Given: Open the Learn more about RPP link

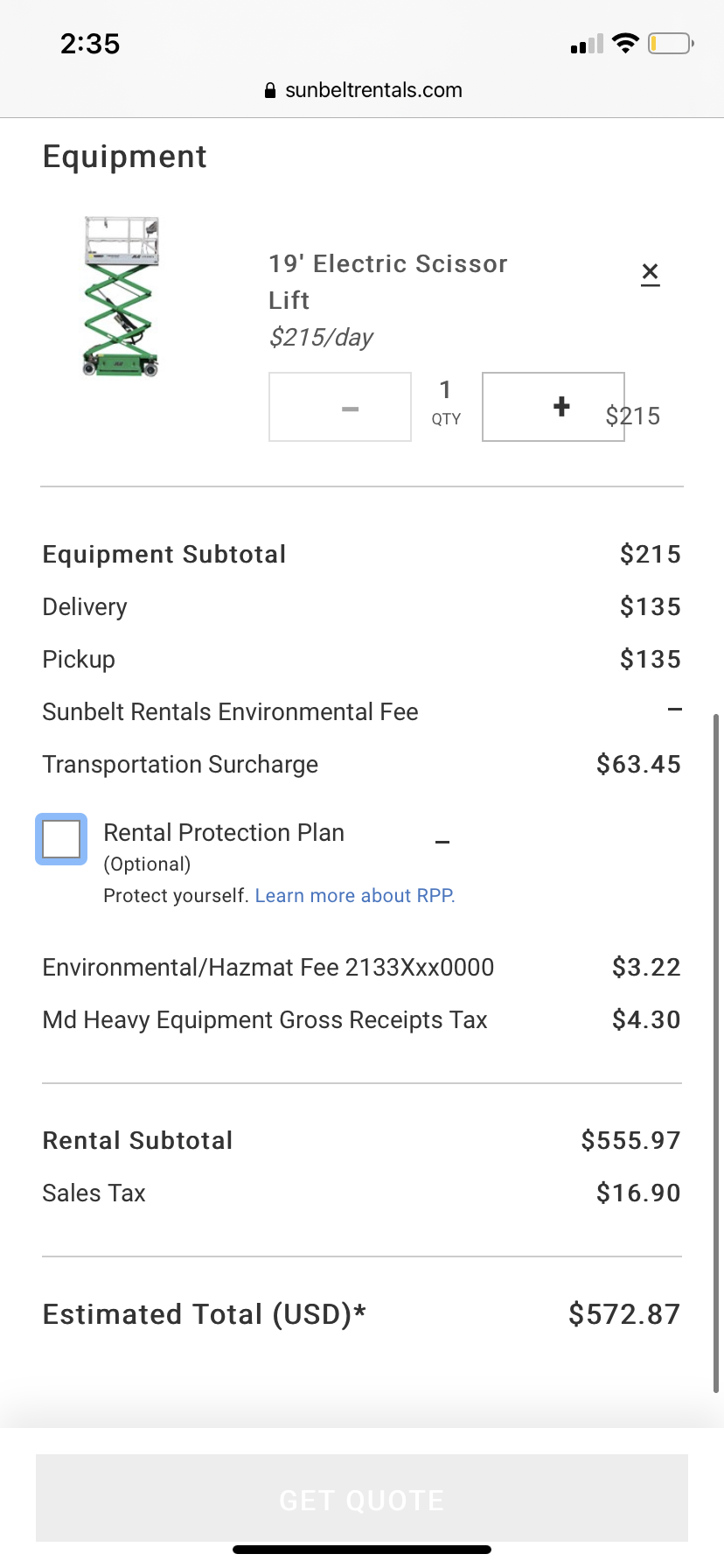Looking at the screenshot, I should [x=354, y=895].
